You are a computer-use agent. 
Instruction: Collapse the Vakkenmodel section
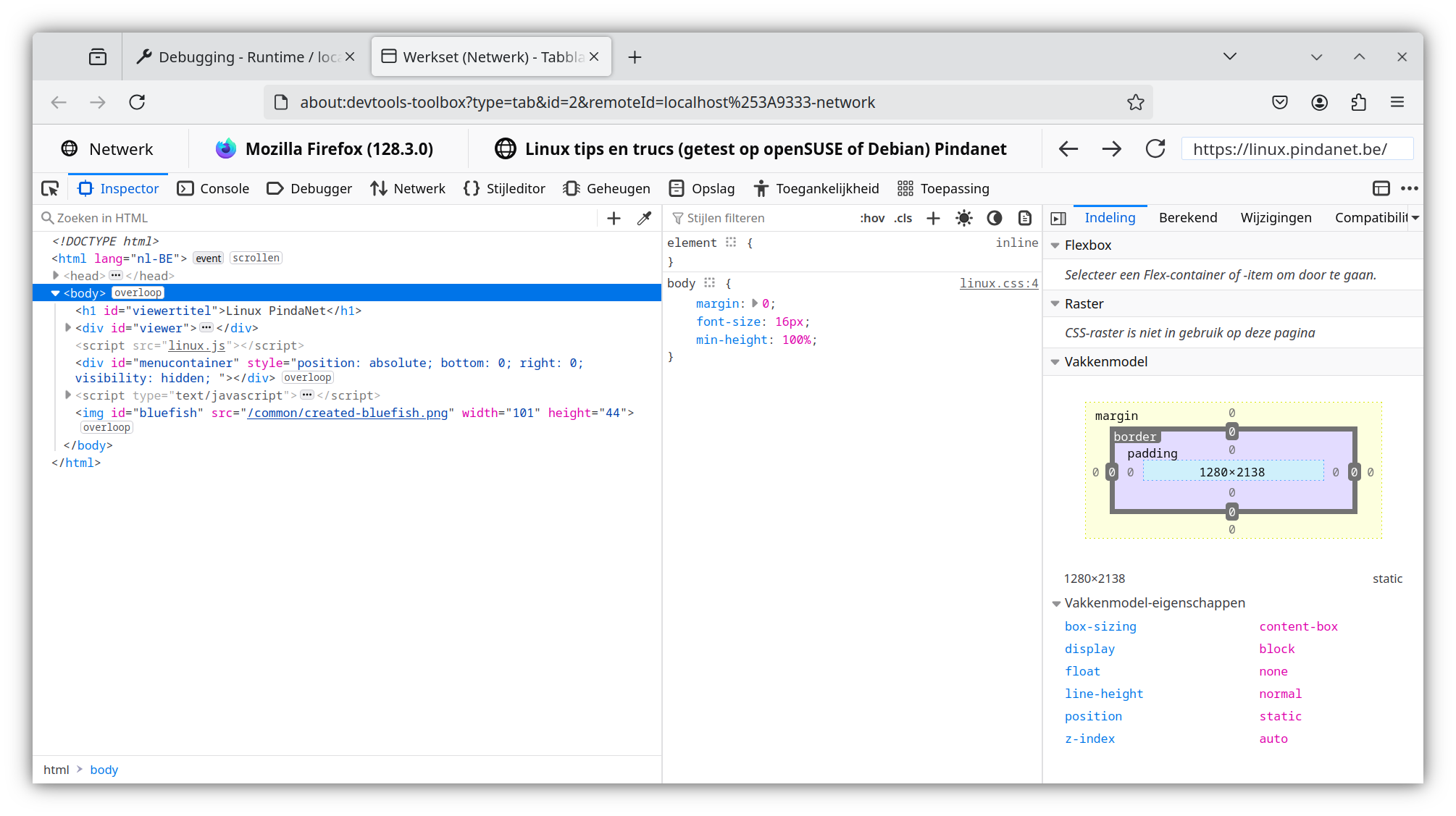click(x=1055, y=362)
